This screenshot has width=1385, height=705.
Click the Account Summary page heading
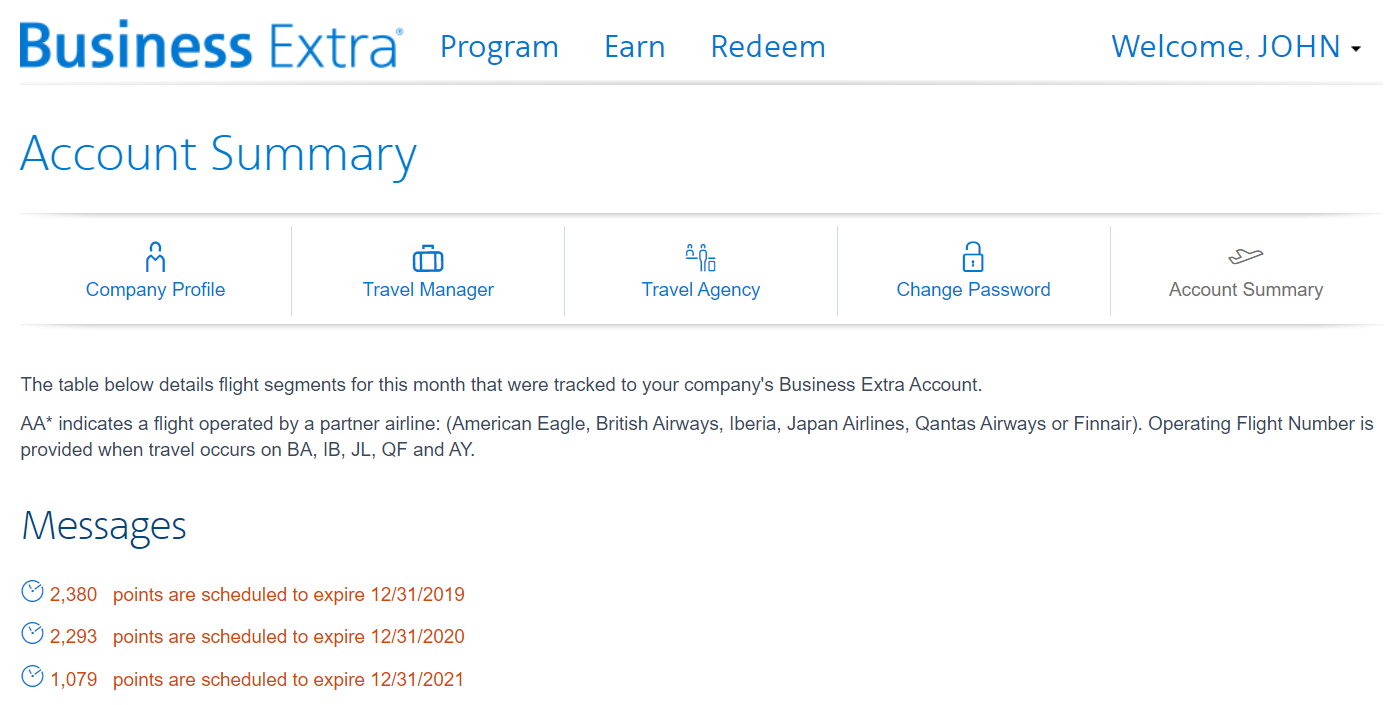(x=219, y=155)
